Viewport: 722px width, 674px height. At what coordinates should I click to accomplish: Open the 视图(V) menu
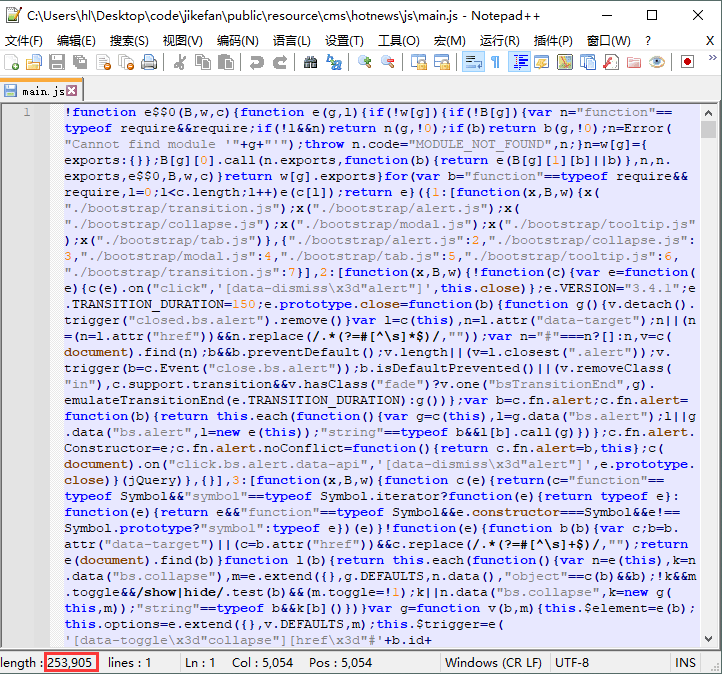click(182, 41)
